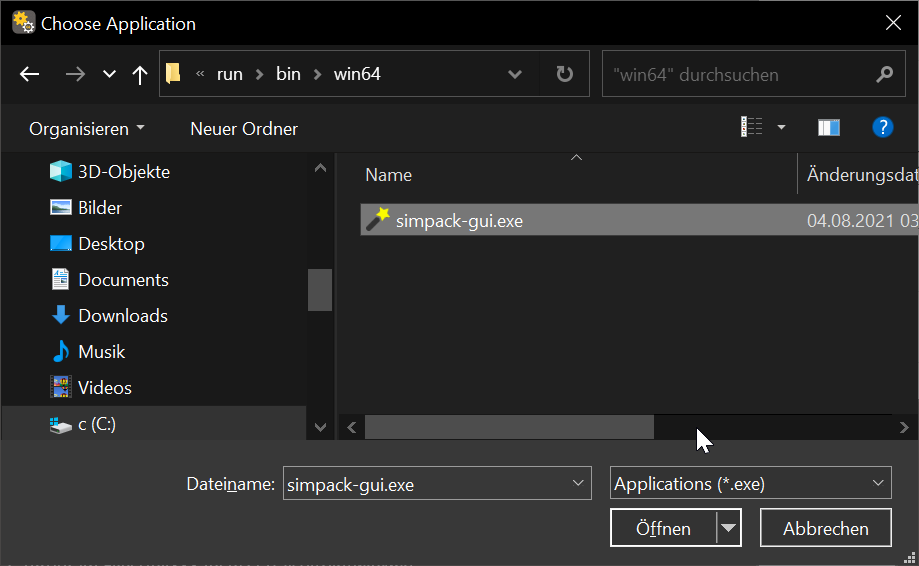The height and width of the screenshot is (566, 919).
Task: Select win64 in the address path
Action: [x=357, y=74]
